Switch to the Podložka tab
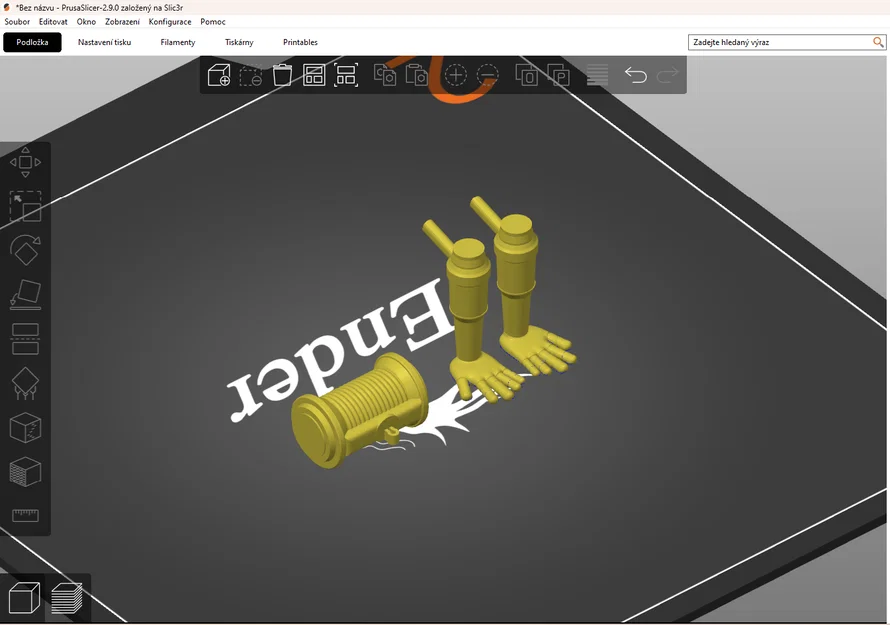 coord(32,42)
